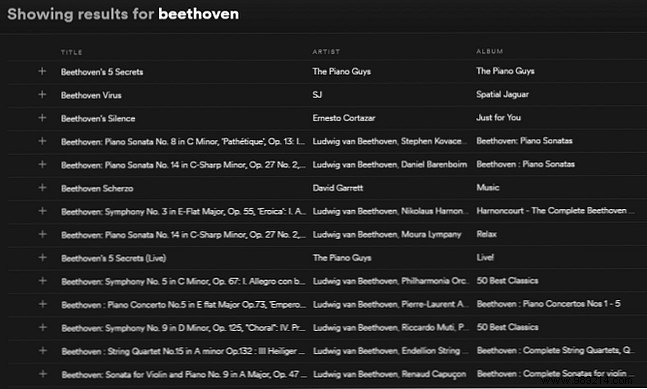Add Beethoven Scherzo using its plus icon
The width and height of the screenshot is (647, 389).
click(42, 188)
